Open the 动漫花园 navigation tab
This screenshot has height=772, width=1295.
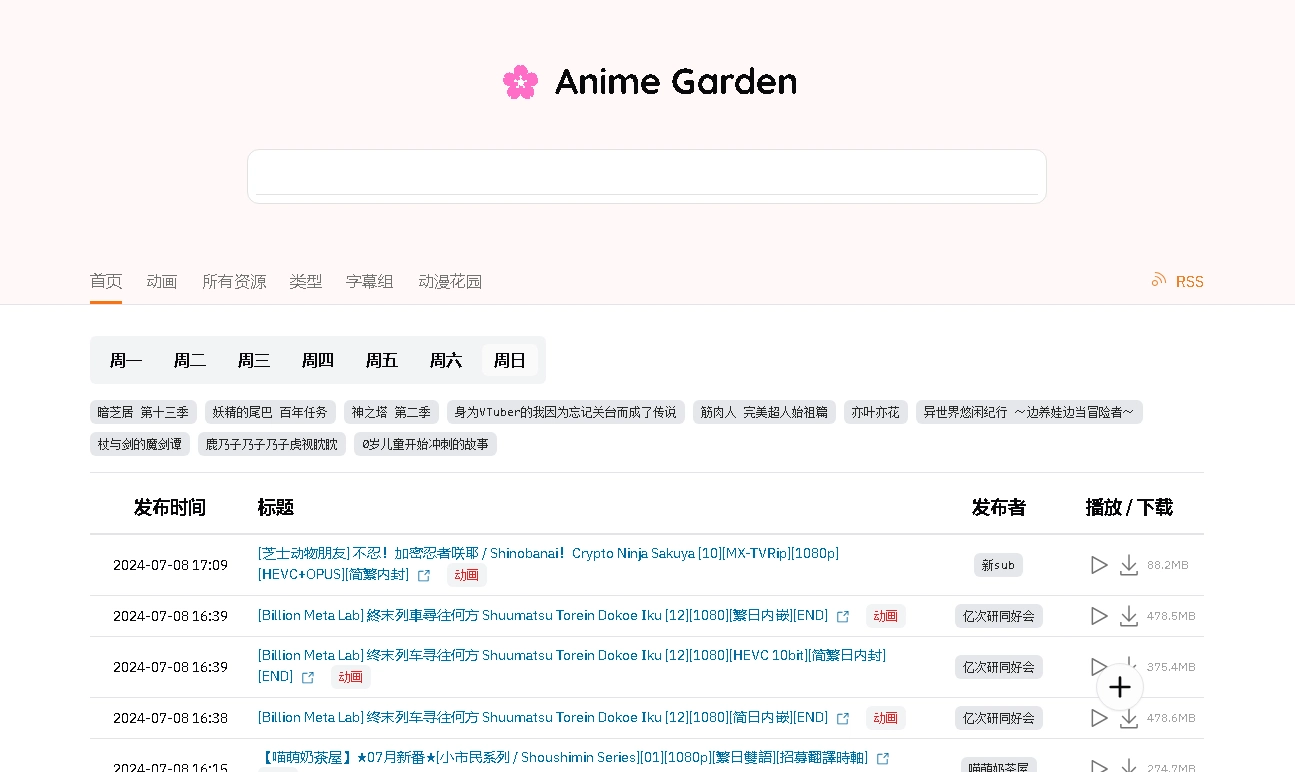(x=450, y=281)
